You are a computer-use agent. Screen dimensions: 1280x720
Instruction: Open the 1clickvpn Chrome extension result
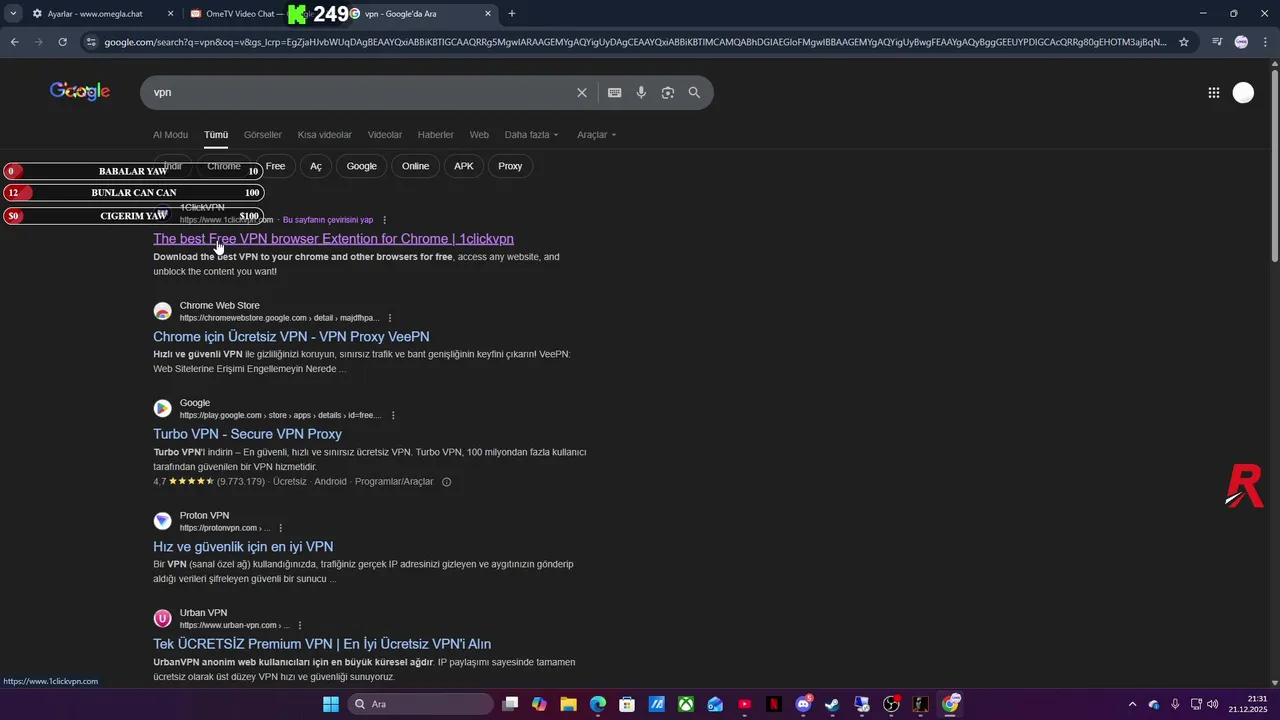click(x=333, y=239)
